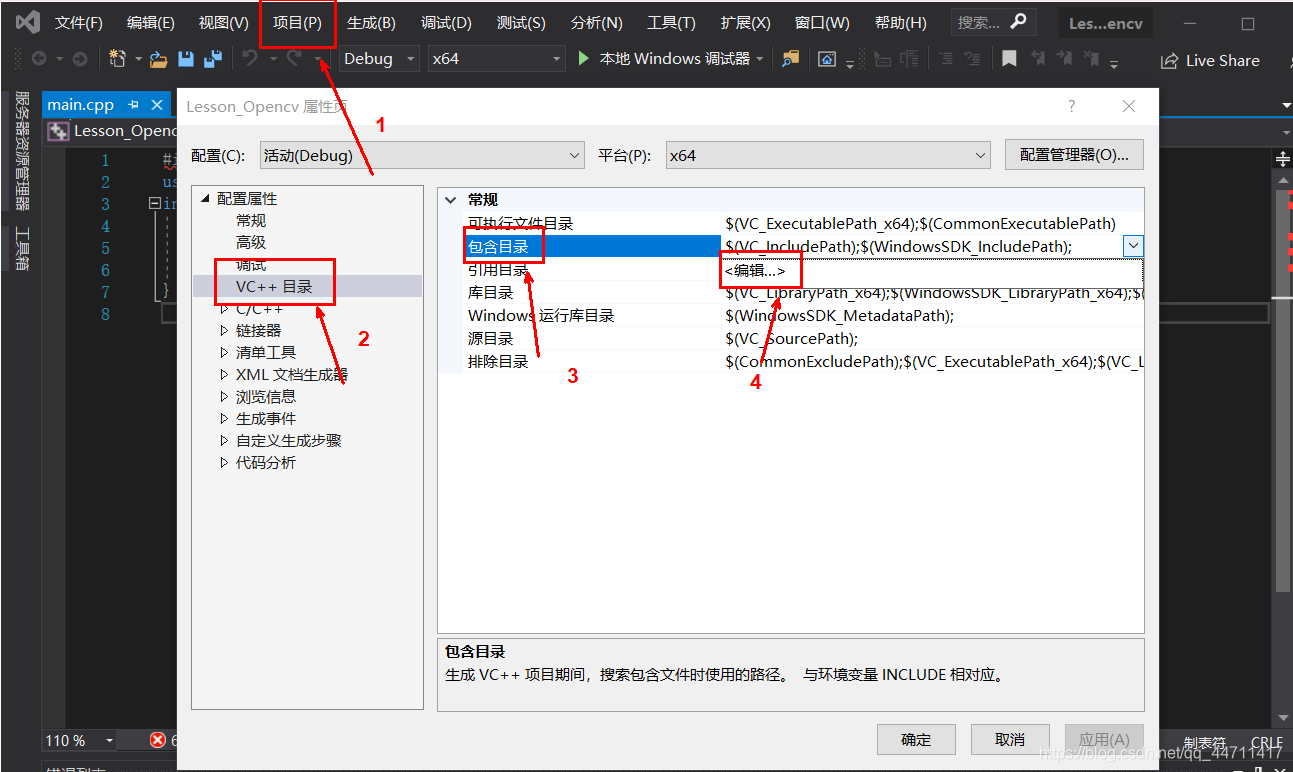Collapse the 常规 property section
The width and height of the screenshot is (1293, 772).
[x=451, y=200]
